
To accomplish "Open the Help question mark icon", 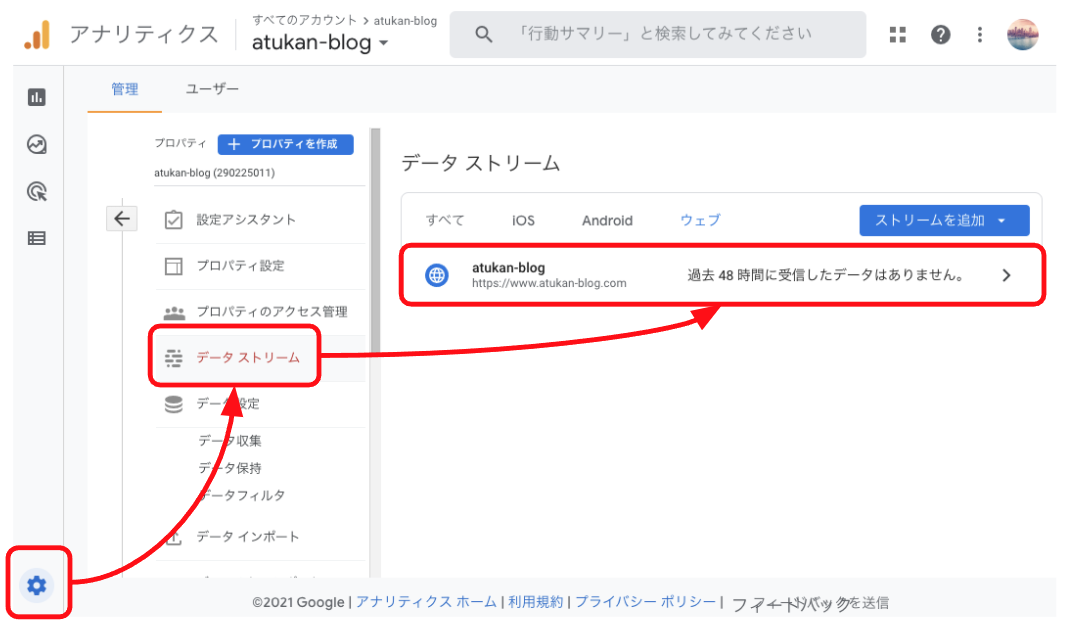I will pyautogui.click(x=941, y=34).
